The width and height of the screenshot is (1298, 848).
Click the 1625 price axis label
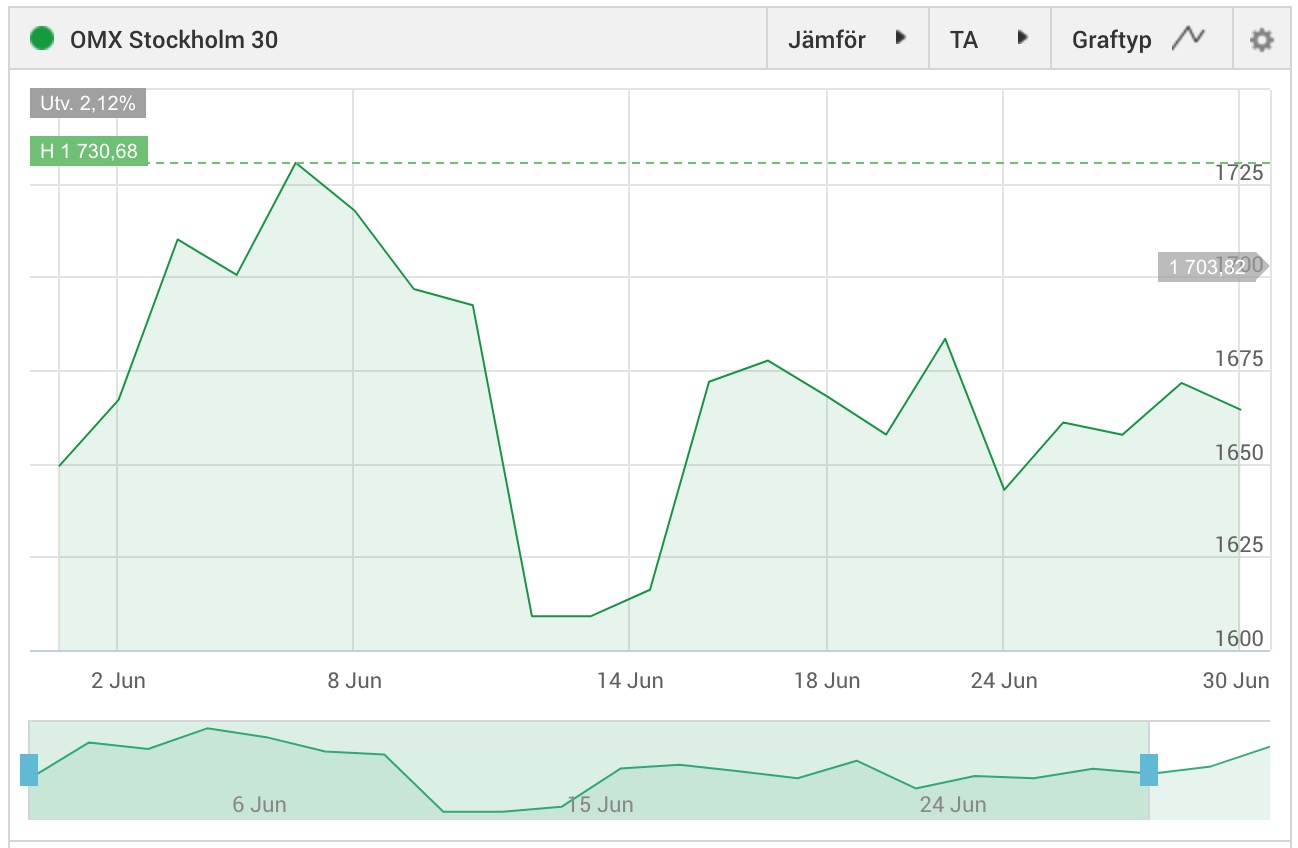1239,545
